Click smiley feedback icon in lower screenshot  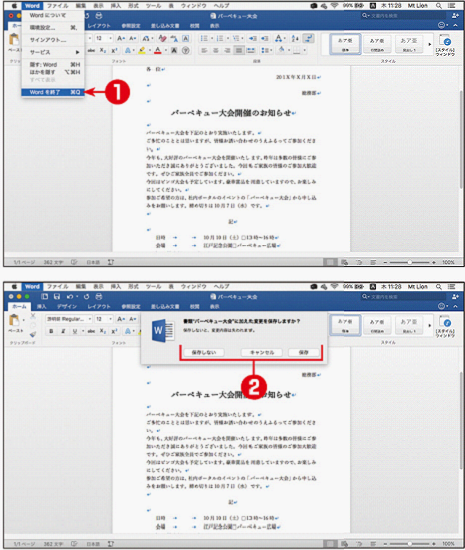[x=442, y=306]
